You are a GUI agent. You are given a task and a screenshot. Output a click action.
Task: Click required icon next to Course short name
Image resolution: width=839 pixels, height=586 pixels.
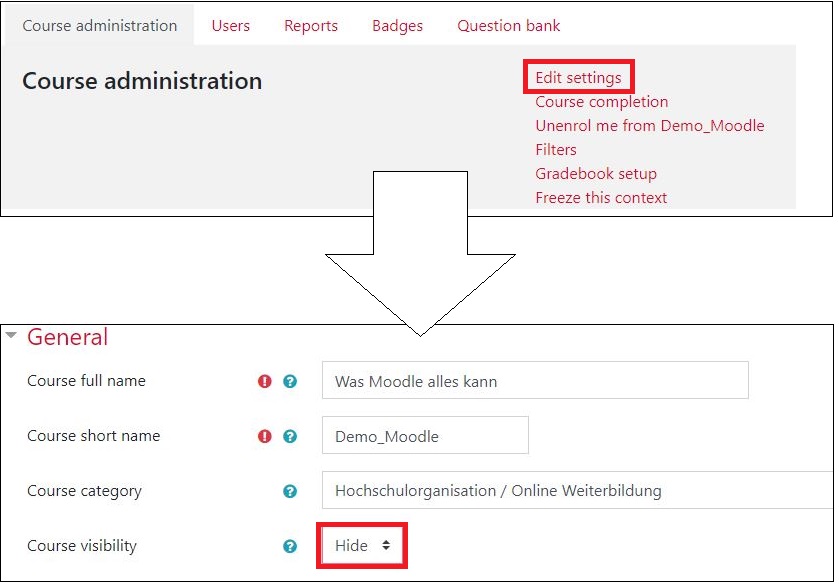click(x=265, y=436)
